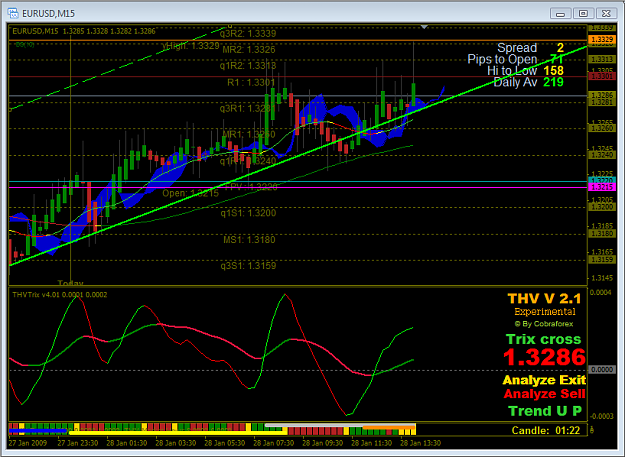Click the orange 1.3329 price axis tag

(x=602, y=39)
